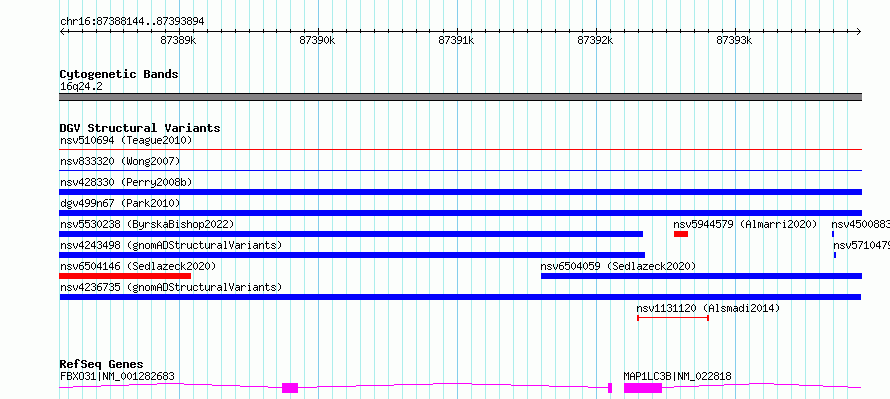Click the nsv6504059 (Sedlazeck2020) label
This screenshot has width=890, height=399.
(x=618, y=266)
